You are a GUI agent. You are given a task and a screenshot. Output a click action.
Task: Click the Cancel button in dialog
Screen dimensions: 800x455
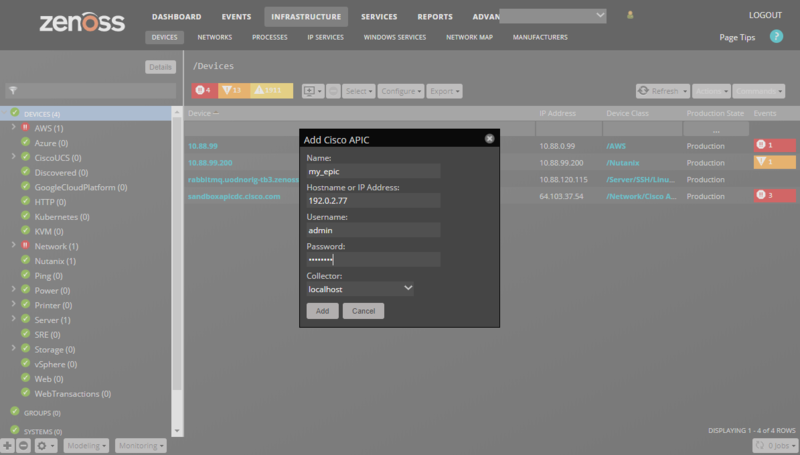tap(363, 311)
